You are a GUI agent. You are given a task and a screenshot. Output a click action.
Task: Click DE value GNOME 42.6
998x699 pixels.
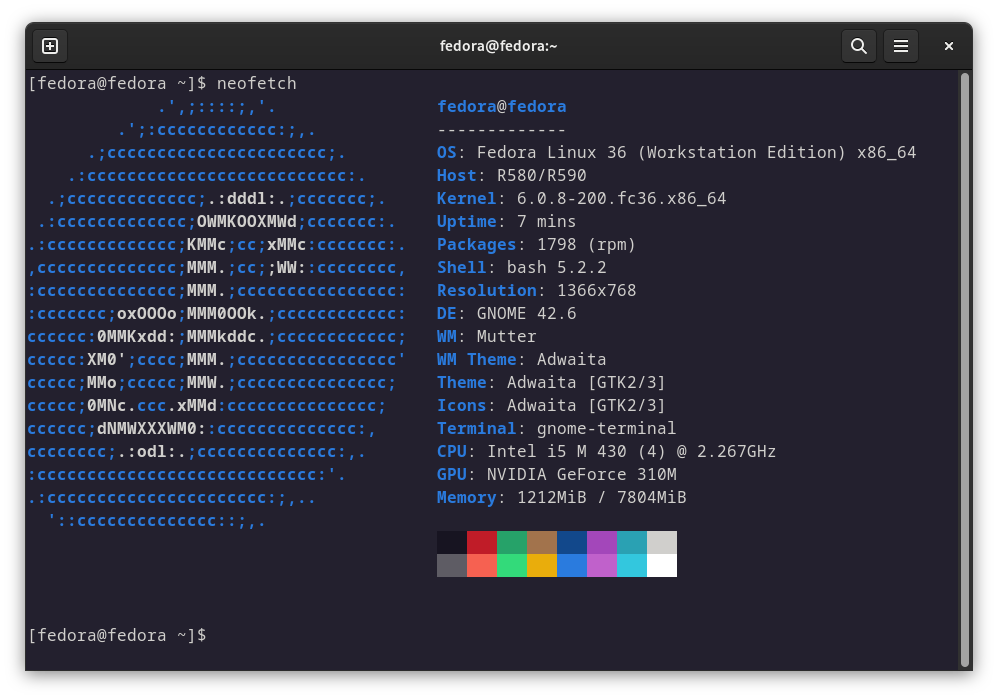[x=526, y=313]
